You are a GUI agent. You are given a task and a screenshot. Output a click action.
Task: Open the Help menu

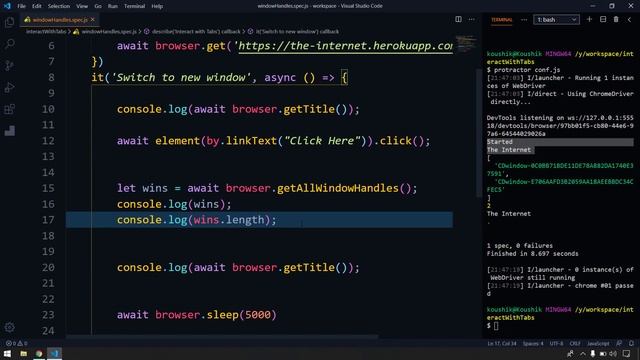157,6
